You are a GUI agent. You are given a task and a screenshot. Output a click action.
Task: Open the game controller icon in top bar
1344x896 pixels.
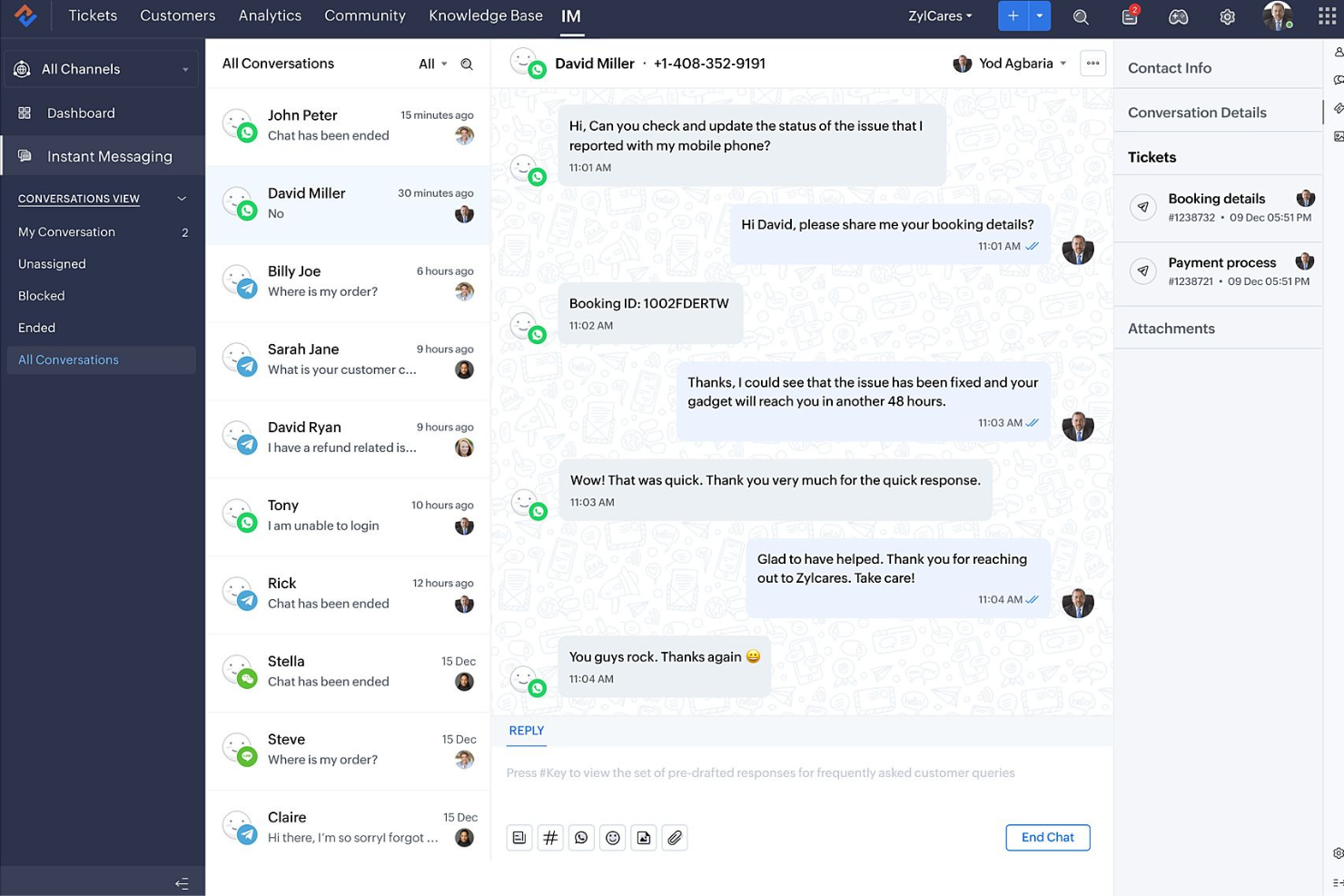click(1178, 16)
